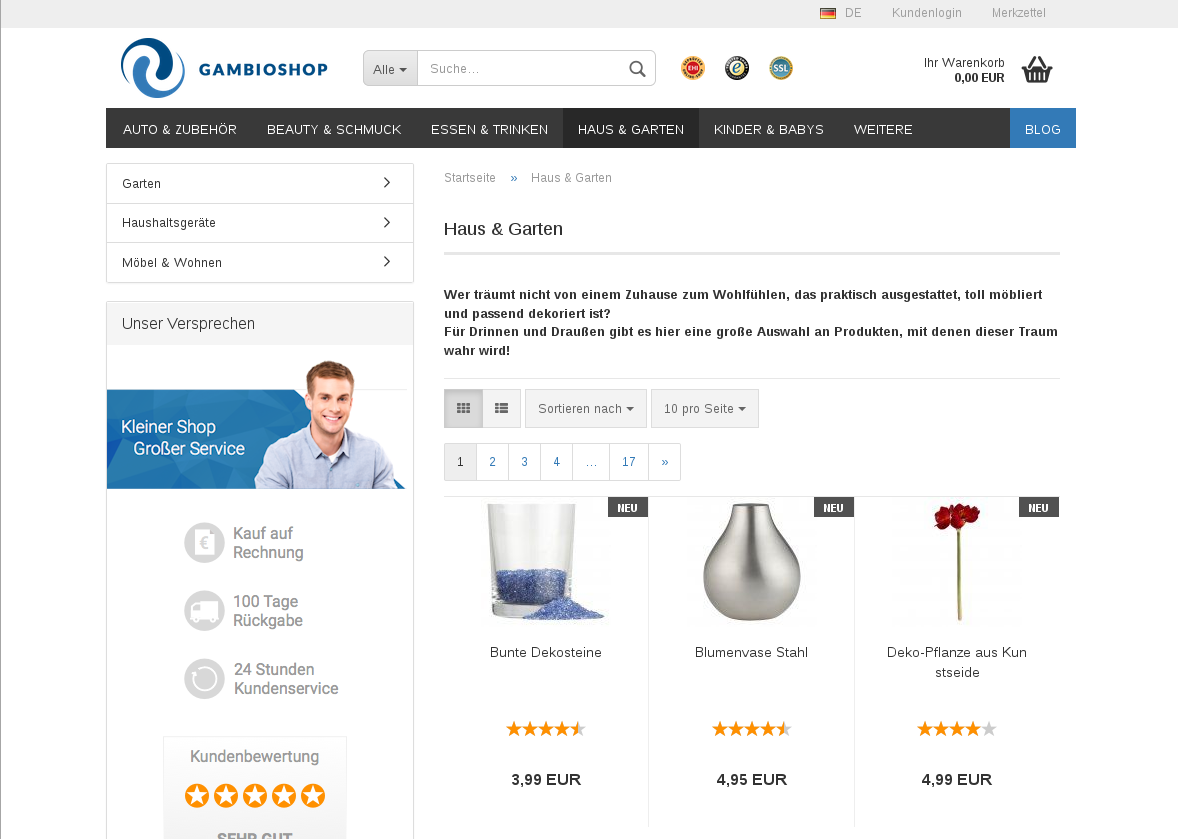
Task: Go to page 17 of results
Action: coord(629,462)
